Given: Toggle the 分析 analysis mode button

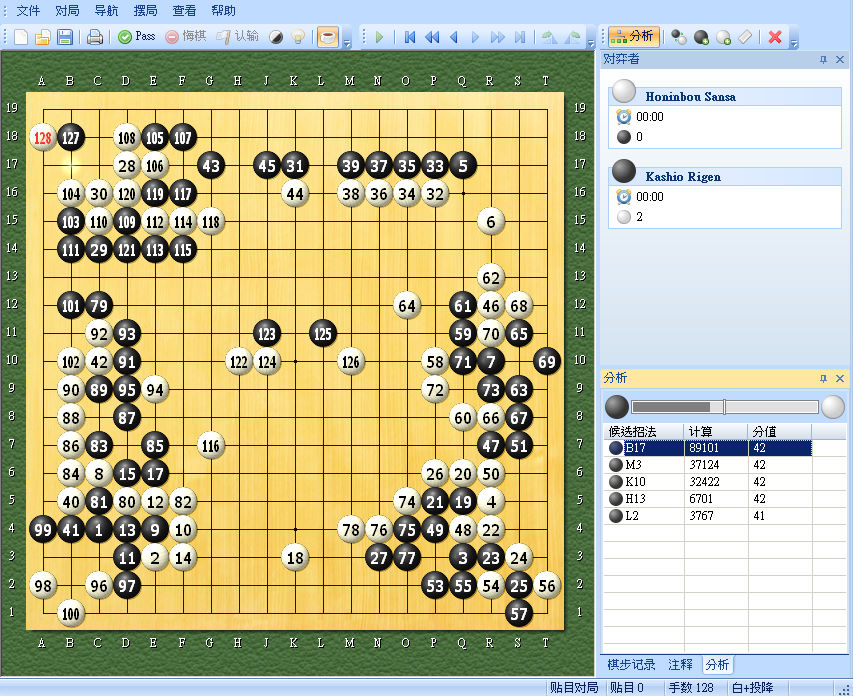Looking at the screenshot, I should pyautogui.click(x=633, y=37).
